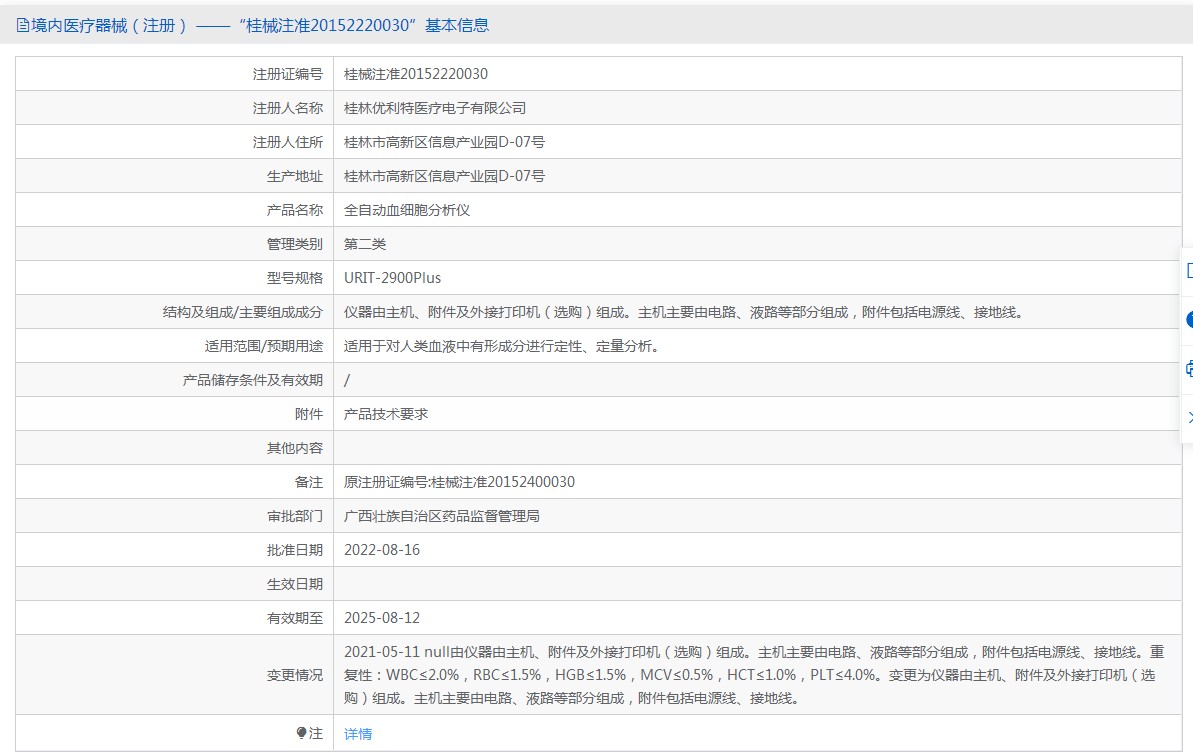The image size is (1193, 752).
Task: Select the 审批部门 label
Action: tap(294, 516)
